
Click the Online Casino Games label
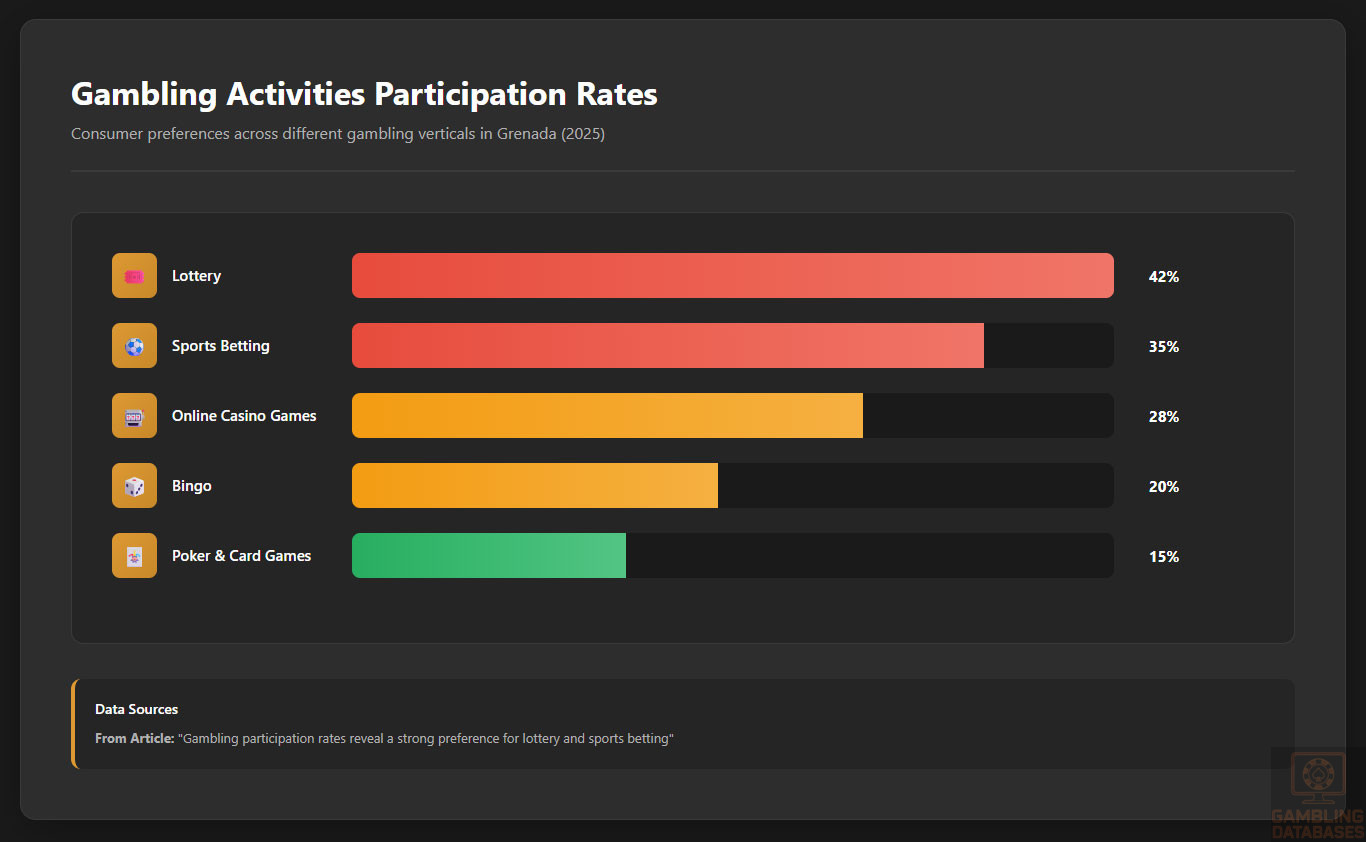(x=244, y=416)
